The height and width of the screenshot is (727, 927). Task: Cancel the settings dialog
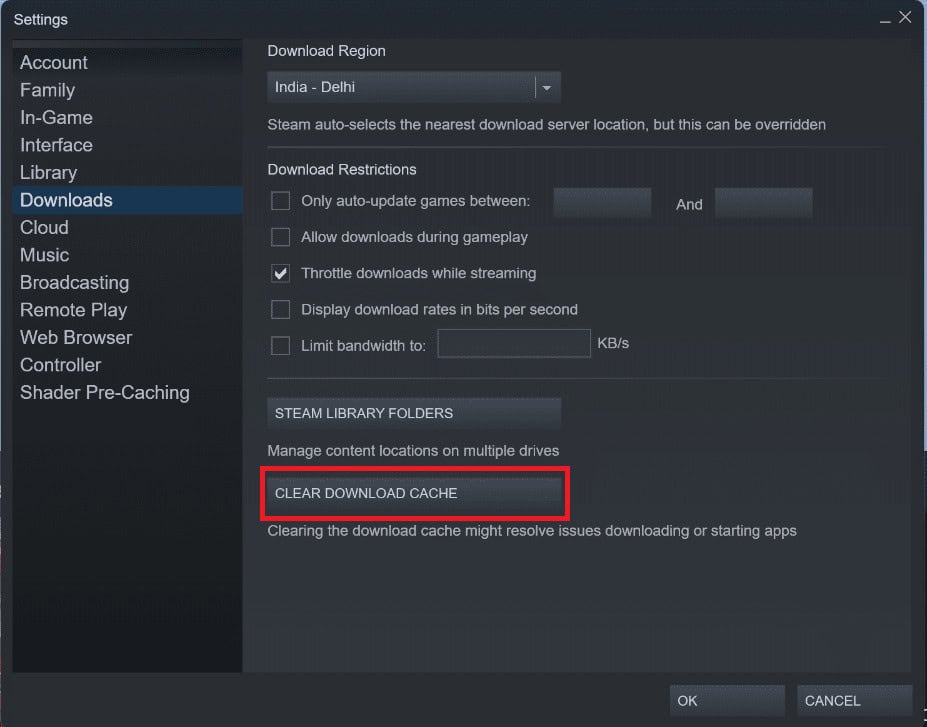(854, 700)
